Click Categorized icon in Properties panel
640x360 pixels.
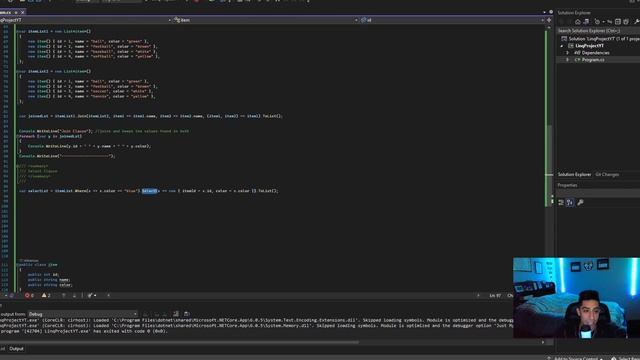[561, 202]
